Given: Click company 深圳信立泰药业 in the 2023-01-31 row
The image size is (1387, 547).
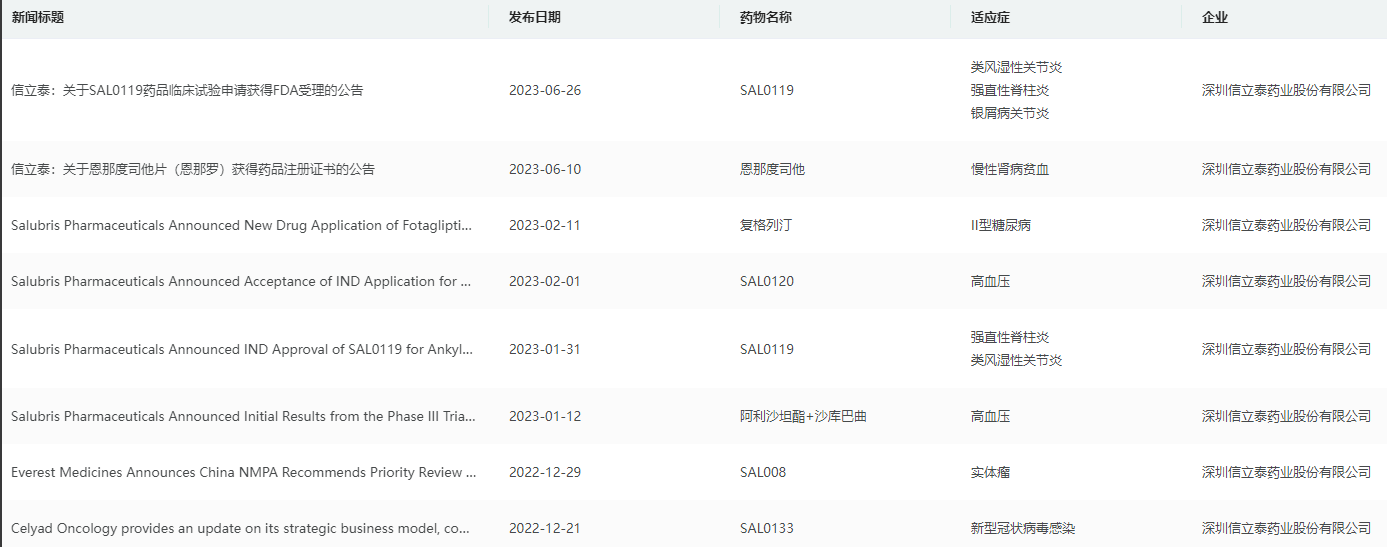Looking at the screenshot, I should pos(1286,349).
